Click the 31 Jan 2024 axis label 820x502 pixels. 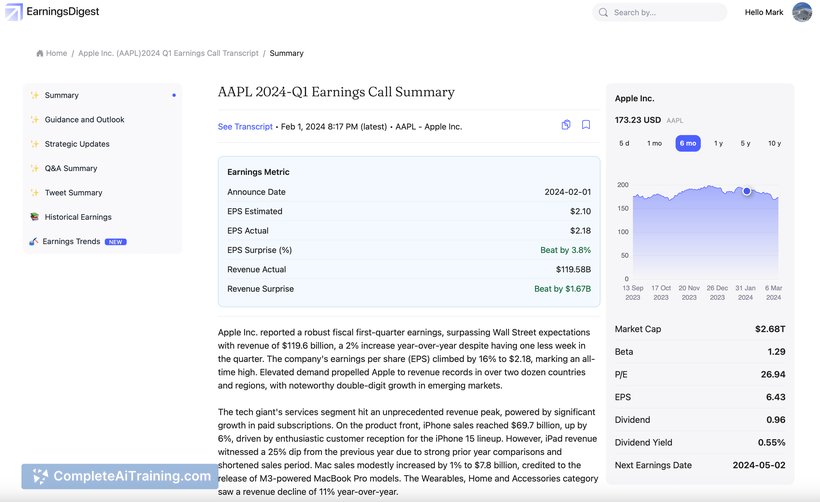click(x=745, y=292)
